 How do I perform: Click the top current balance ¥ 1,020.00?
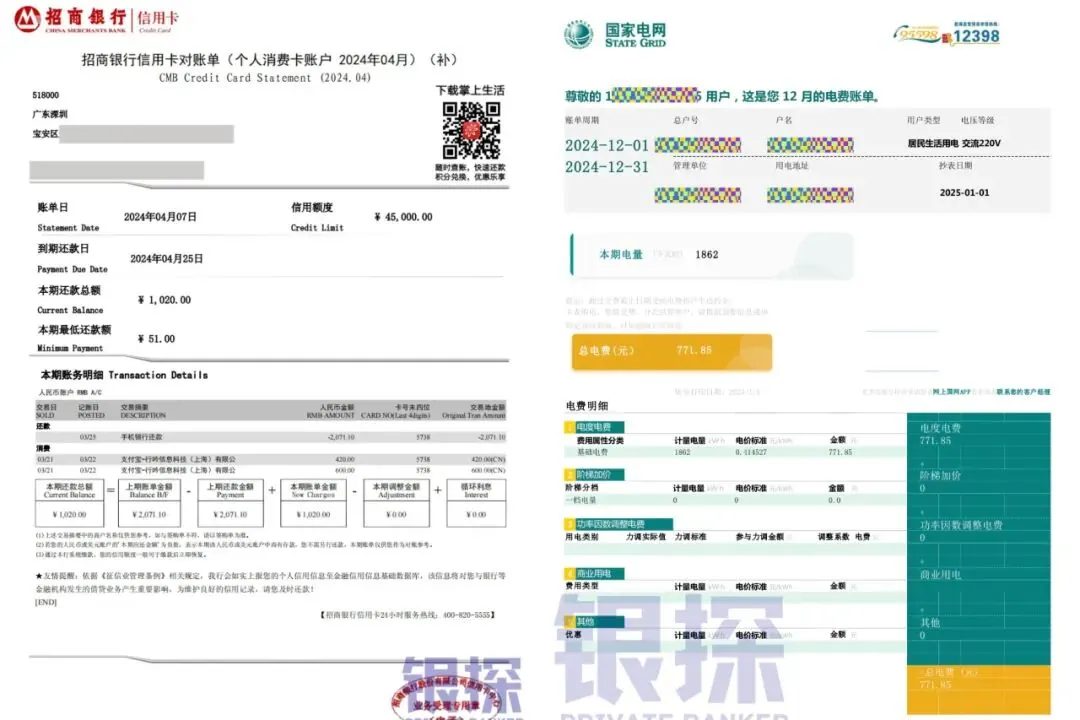click(x=164, y=300)
